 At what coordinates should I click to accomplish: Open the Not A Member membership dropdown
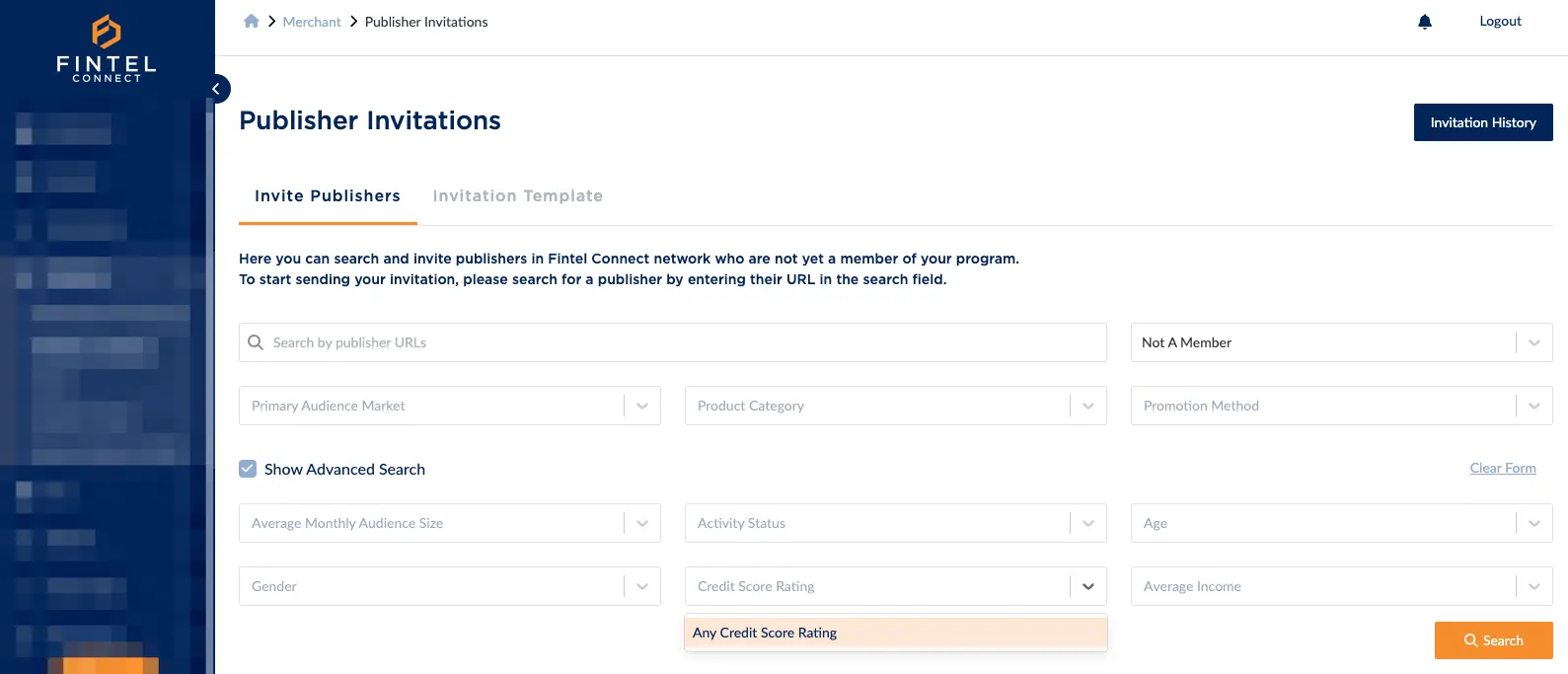pyautogui.click(x=1533, y=342)
